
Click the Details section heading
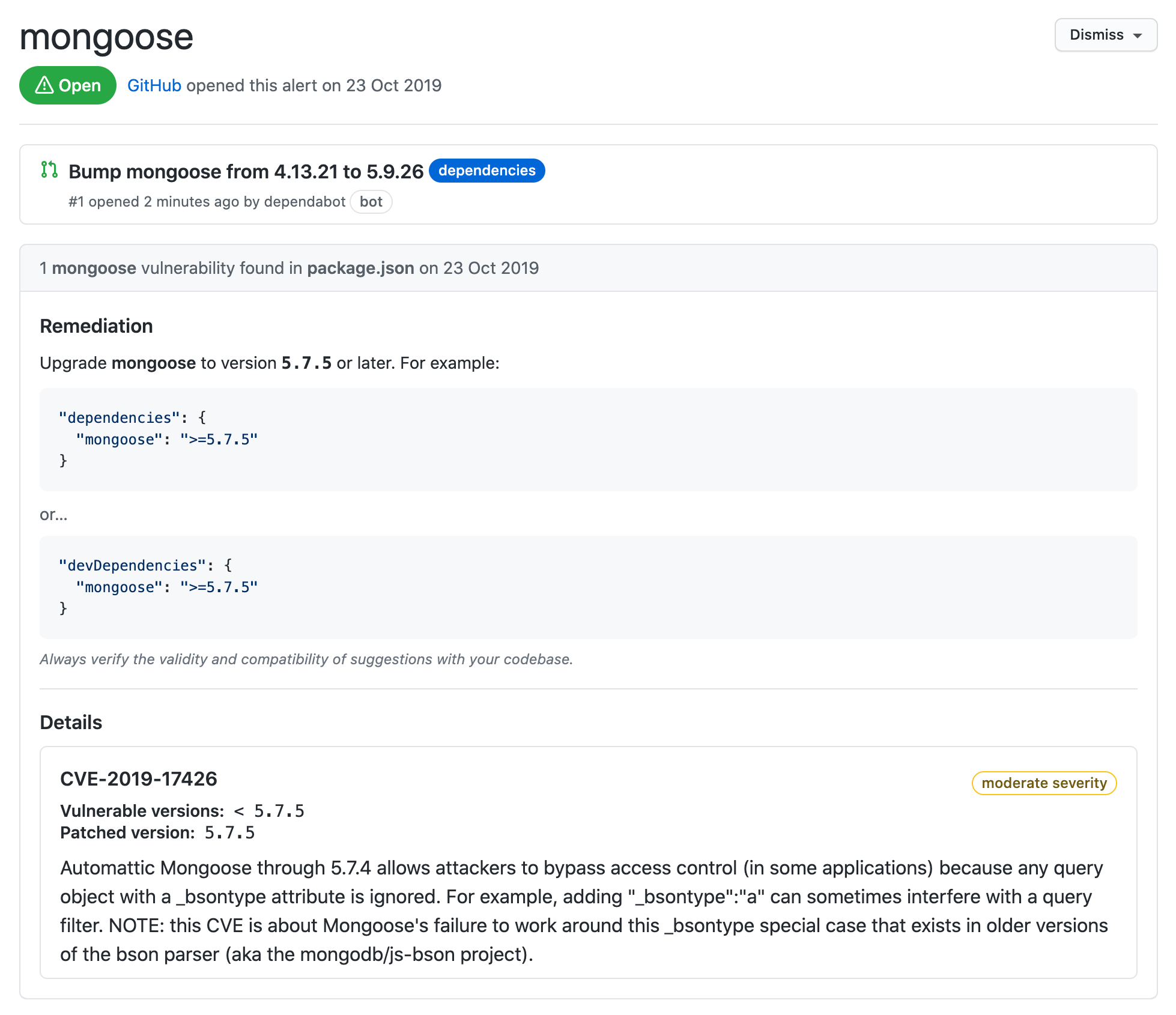click(x=71, y=723)
